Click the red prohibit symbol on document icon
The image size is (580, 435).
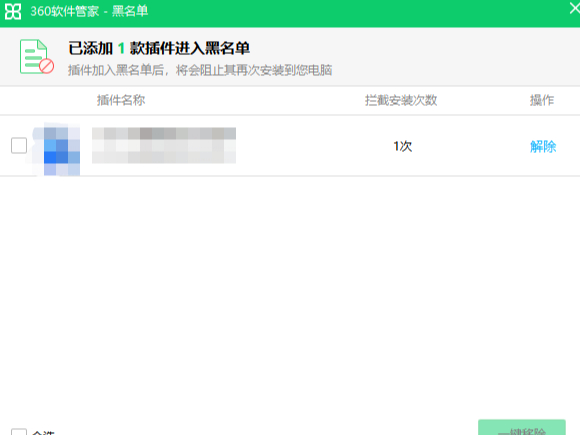[x=47, y=66]
